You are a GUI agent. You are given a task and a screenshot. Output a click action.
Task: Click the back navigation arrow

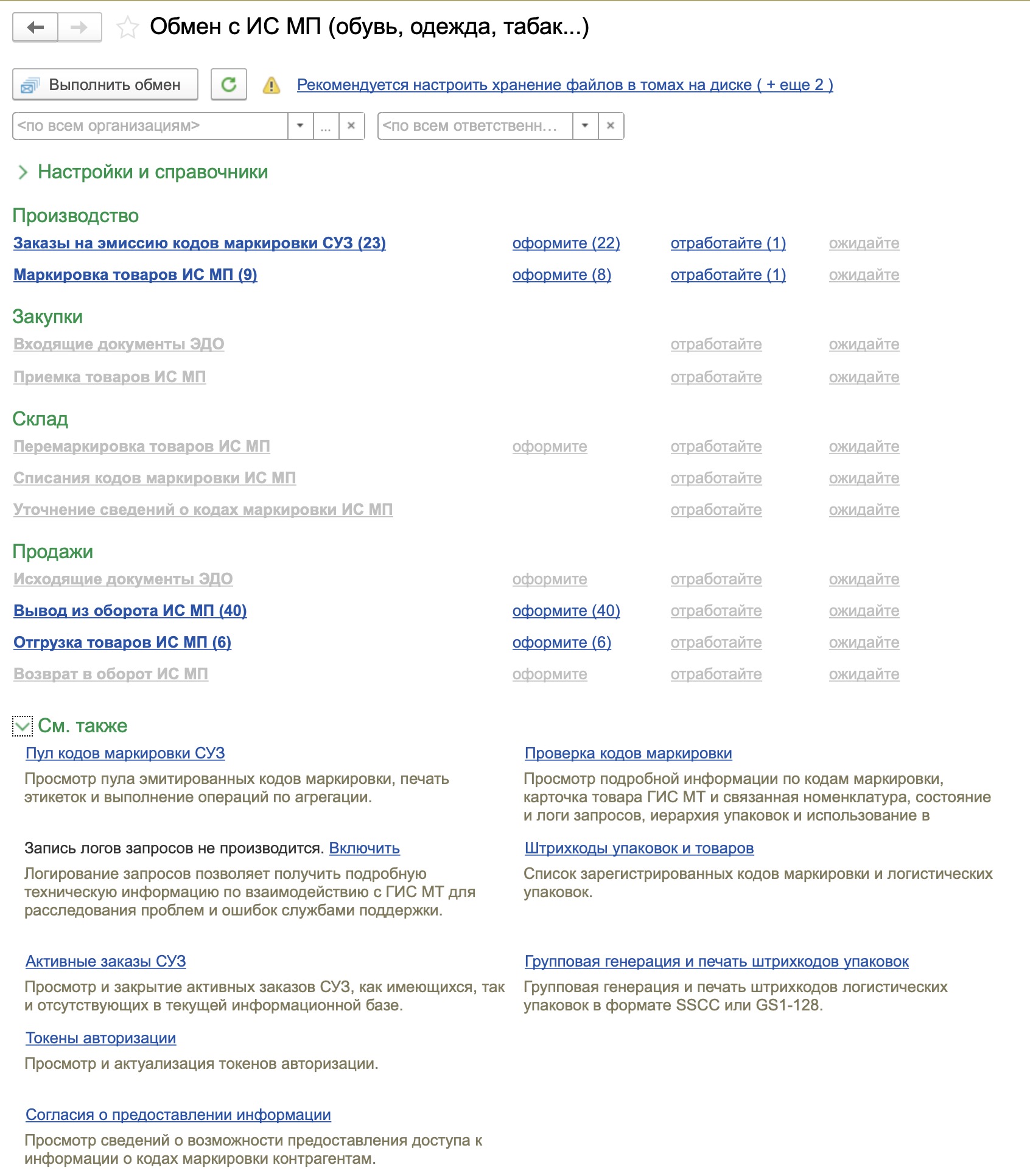(x=35, y=27)
